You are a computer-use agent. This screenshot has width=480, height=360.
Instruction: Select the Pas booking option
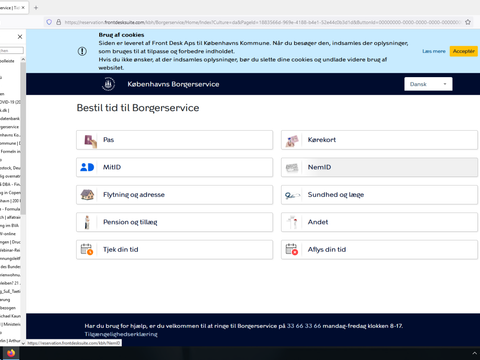(x=175, y=140)
